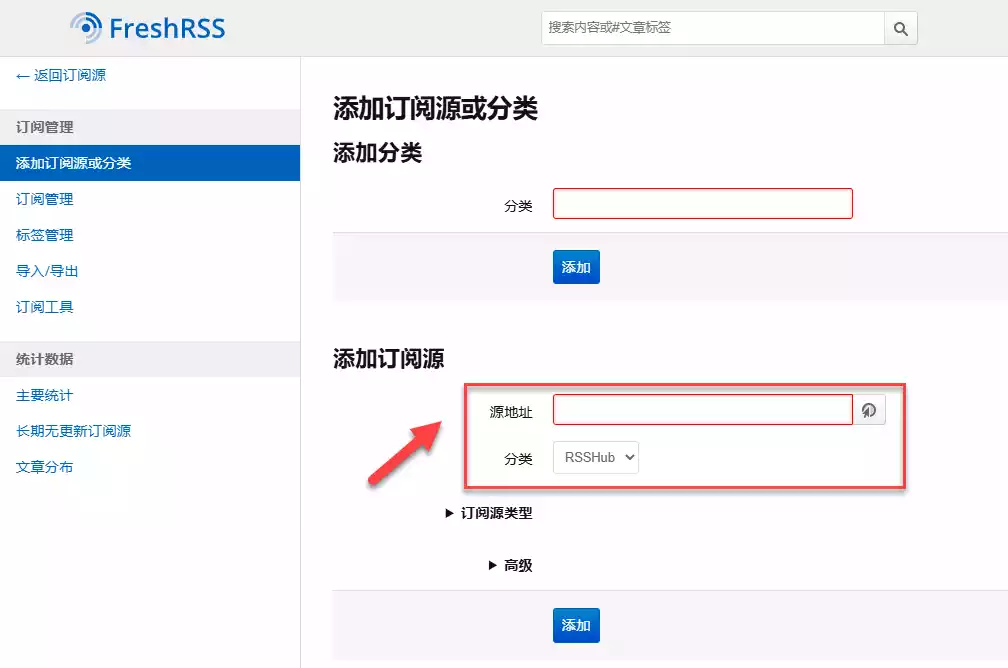The height and width of the screenshot is (668, 1008).
Task: Open 主要统计 under 统计数据
Action: [x=43, y=395]
